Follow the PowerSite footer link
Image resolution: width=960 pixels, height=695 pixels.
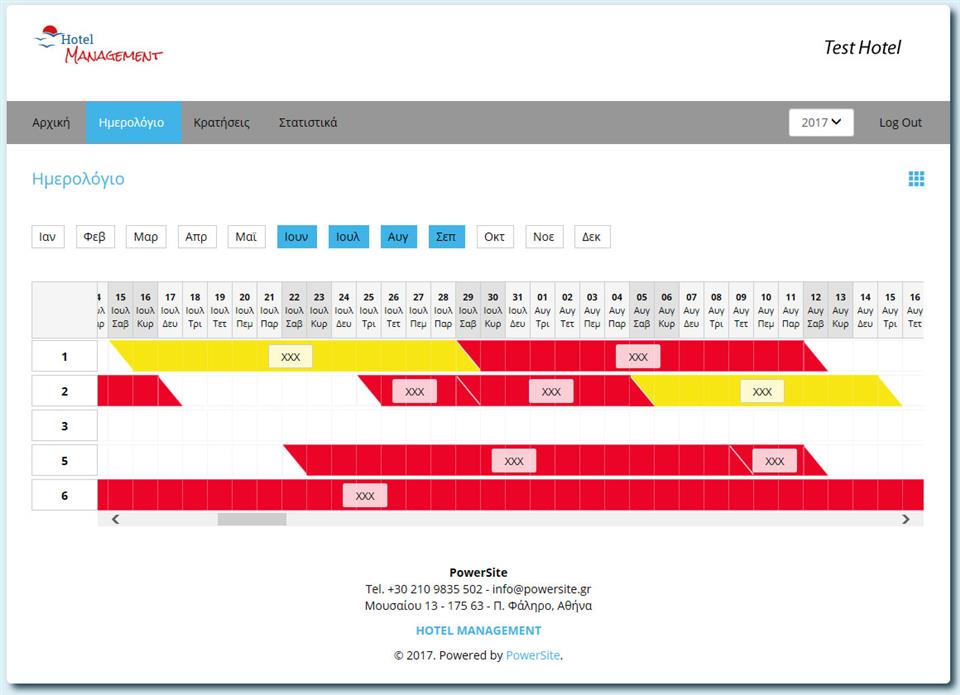tap(533, 656)
